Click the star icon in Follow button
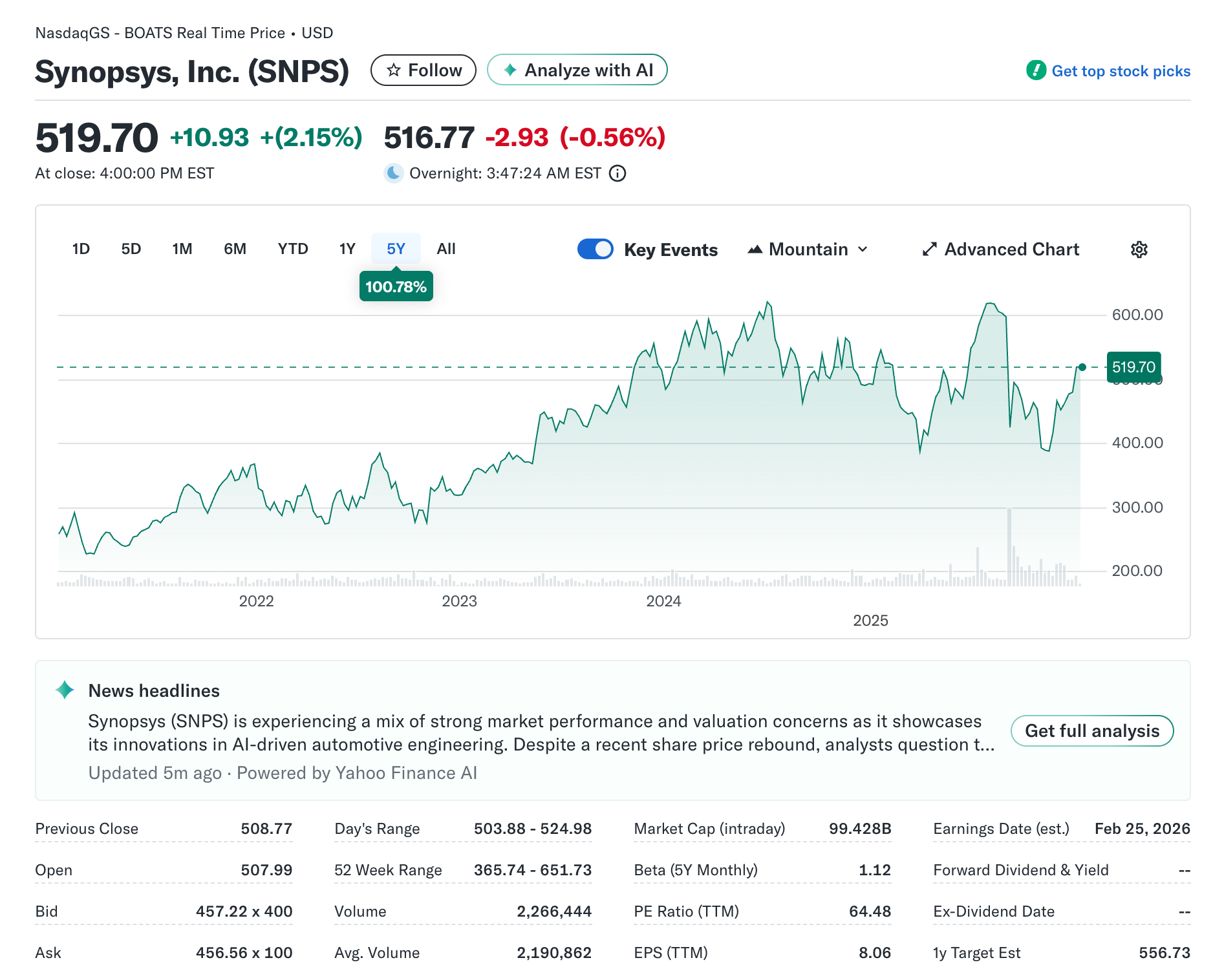 tap(393, 70)
